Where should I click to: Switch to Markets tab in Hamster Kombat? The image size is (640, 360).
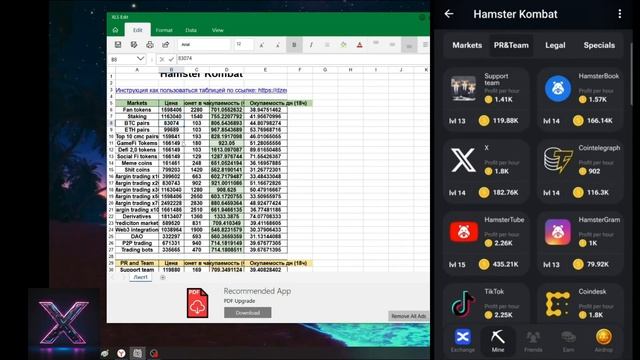pos(467,45)
